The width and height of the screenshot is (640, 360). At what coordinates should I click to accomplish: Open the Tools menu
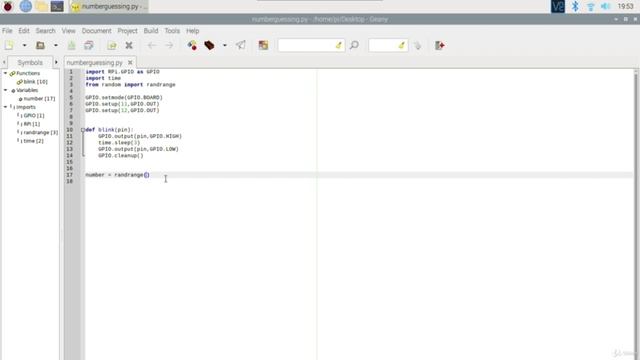click(172, 31)
